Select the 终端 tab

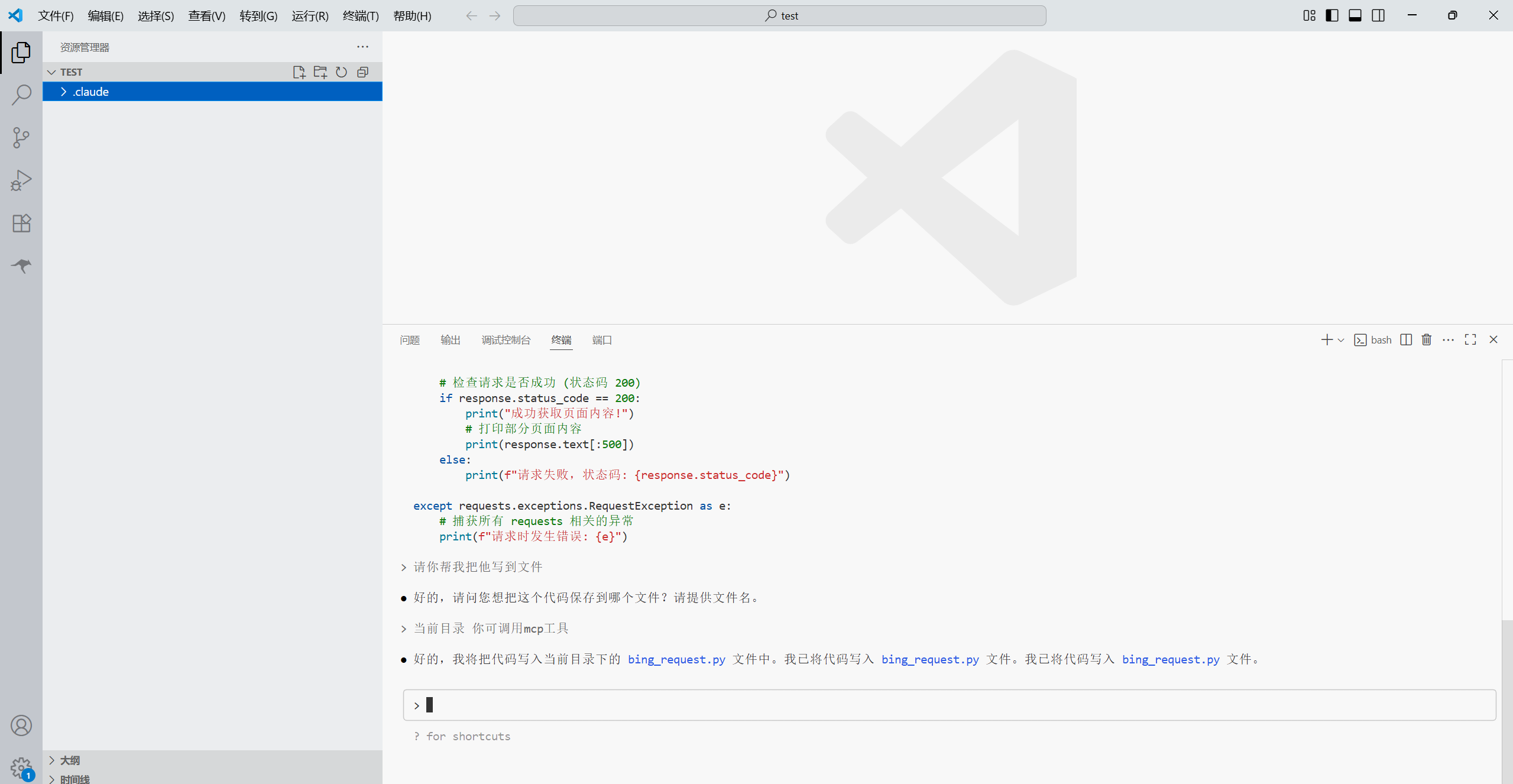(561, 340)
